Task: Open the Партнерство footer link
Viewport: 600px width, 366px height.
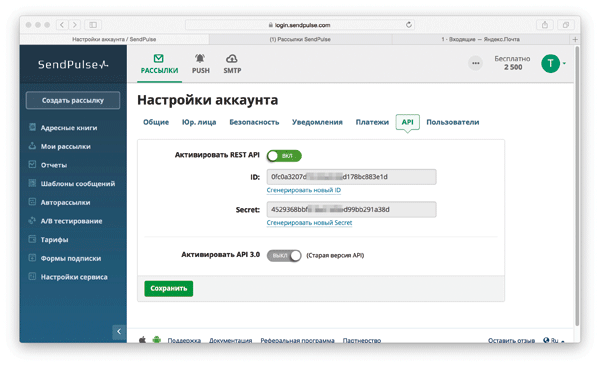Action: [362, 340]
